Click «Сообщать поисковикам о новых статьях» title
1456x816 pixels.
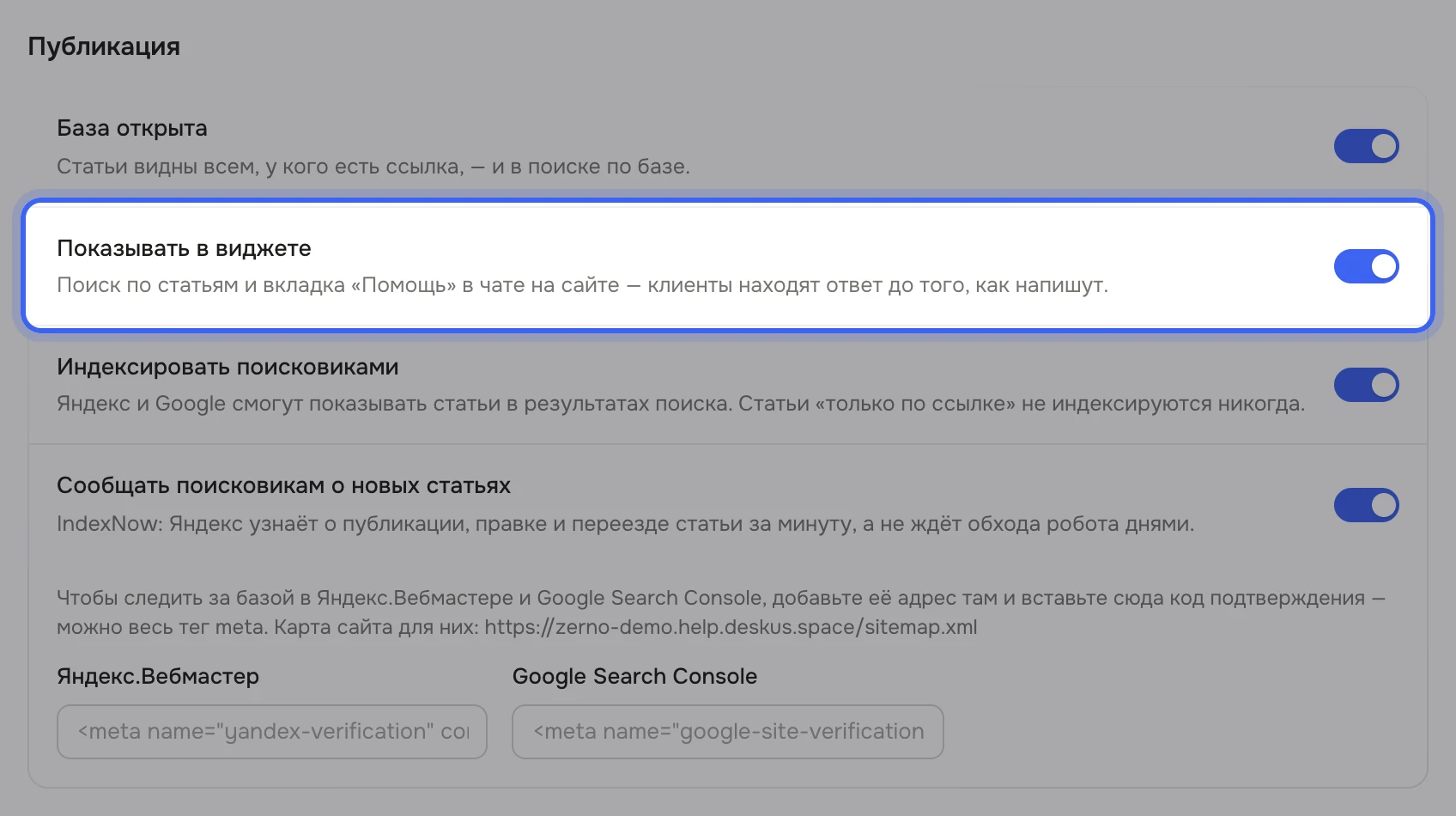coord(283,485)
